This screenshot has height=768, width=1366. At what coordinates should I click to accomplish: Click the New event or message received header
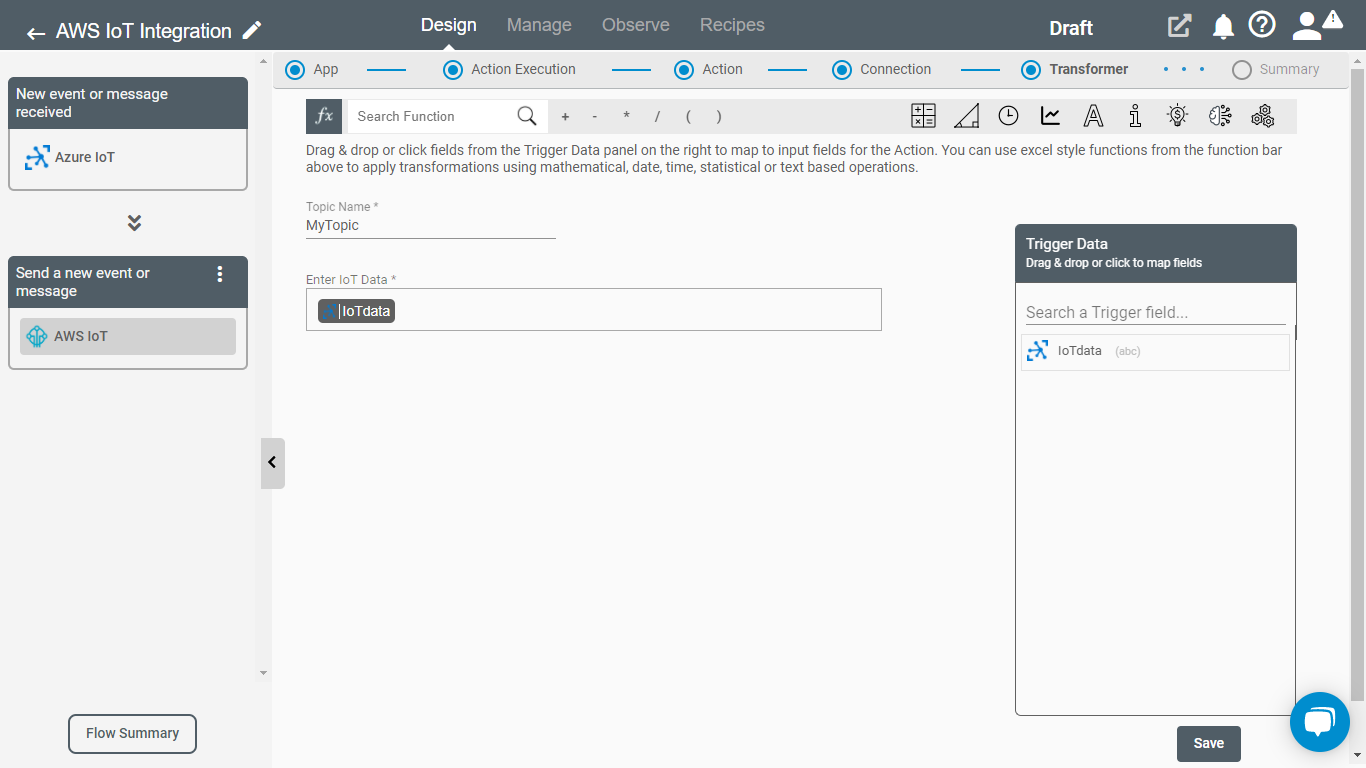coord(128,103)
